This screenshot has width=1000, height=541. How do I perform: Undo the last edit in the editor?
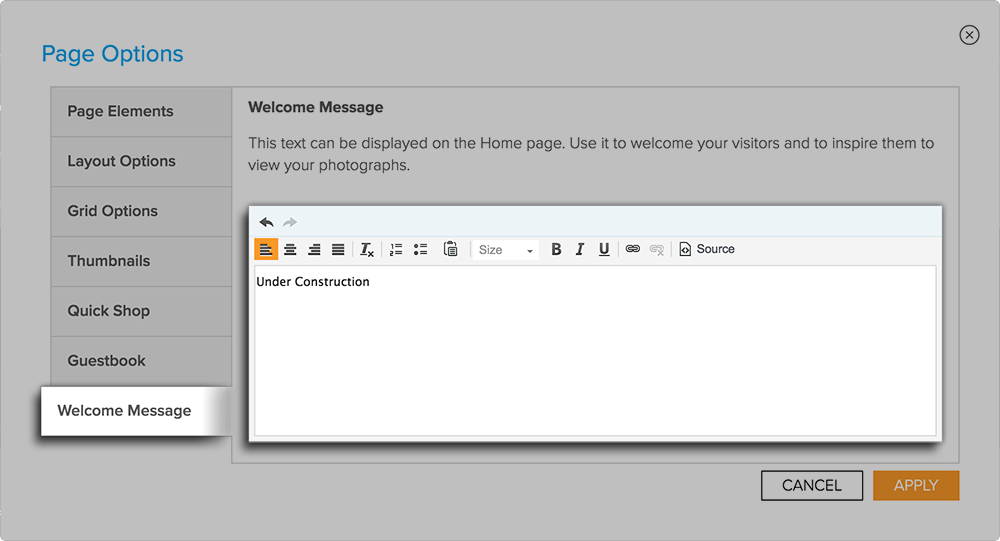click(x=267, y=222)
